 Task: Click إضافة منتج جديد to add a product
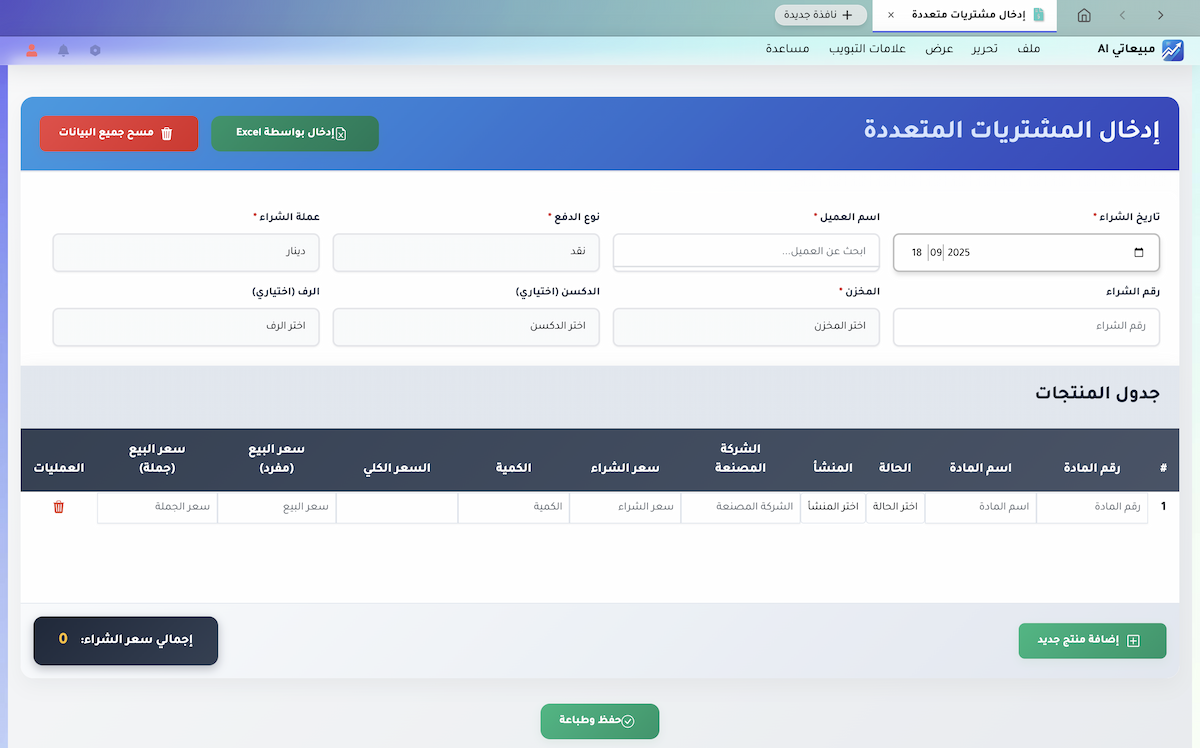(x=1092, y=641)
